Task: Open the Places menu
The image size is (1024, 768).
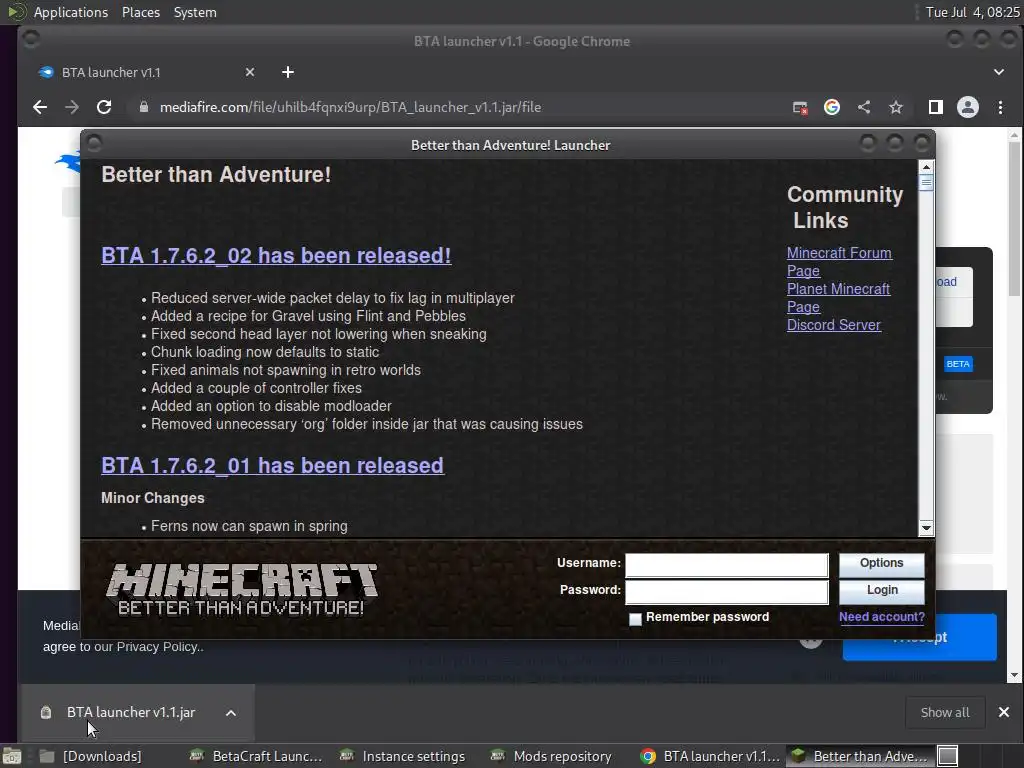Action: [x=140, y=12]
